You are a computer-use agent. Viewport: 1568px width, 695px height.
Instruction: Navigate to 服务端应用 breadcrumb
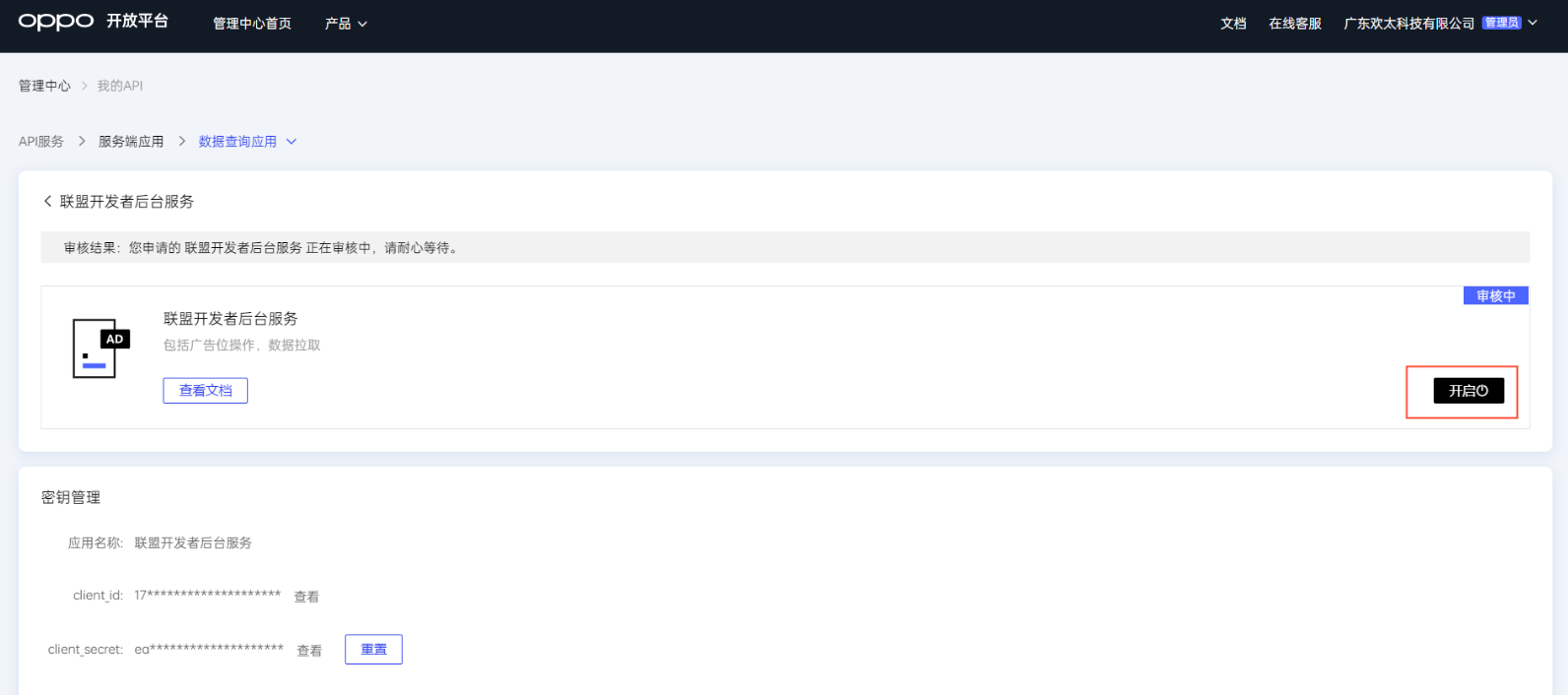tap(131, 142)
